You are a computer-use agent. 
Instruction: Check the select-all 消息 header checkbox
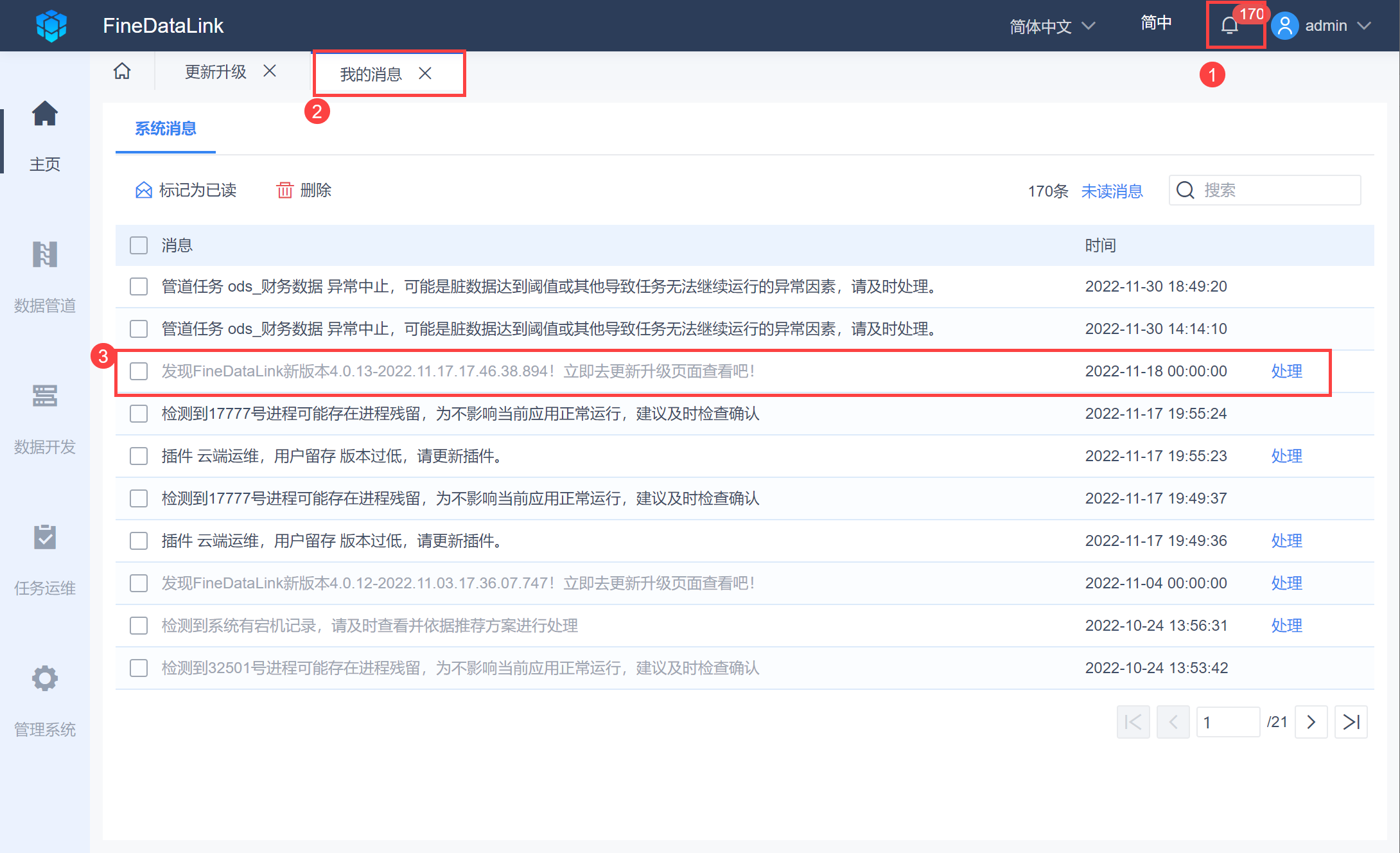139,245
